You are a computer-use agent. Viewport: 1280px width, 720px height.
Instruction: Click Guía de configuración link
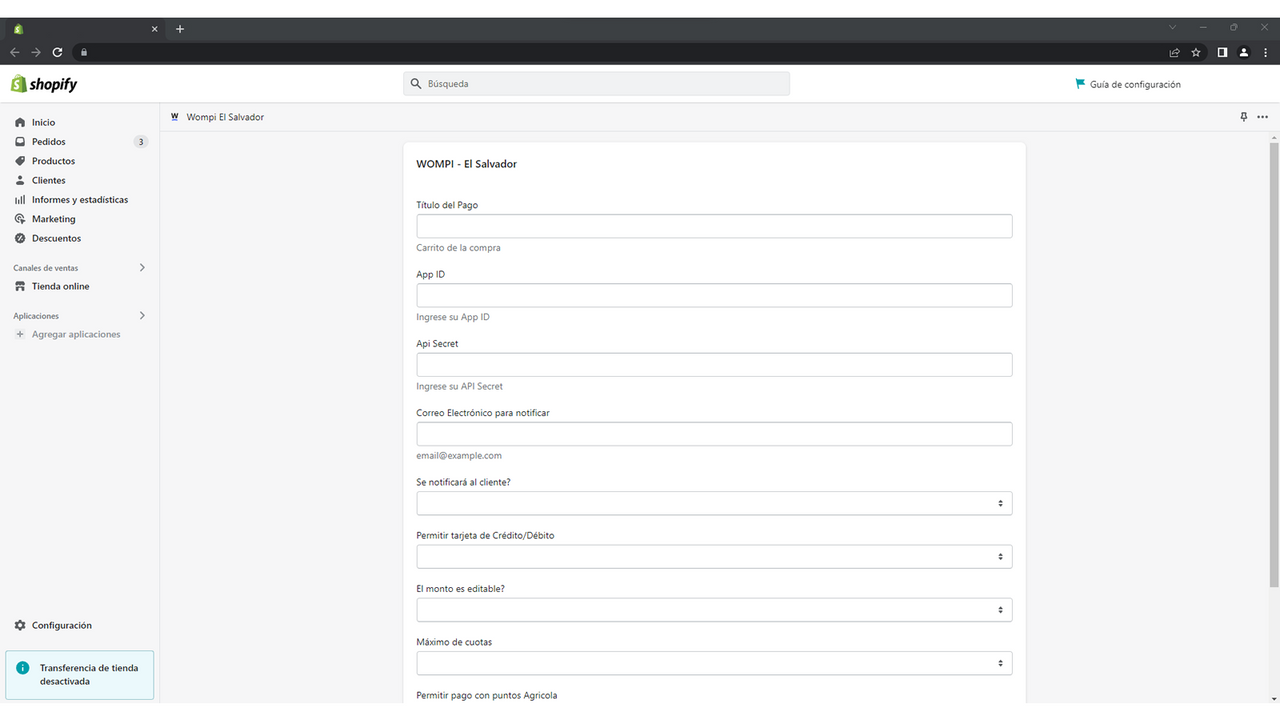tap(1135, 85)
